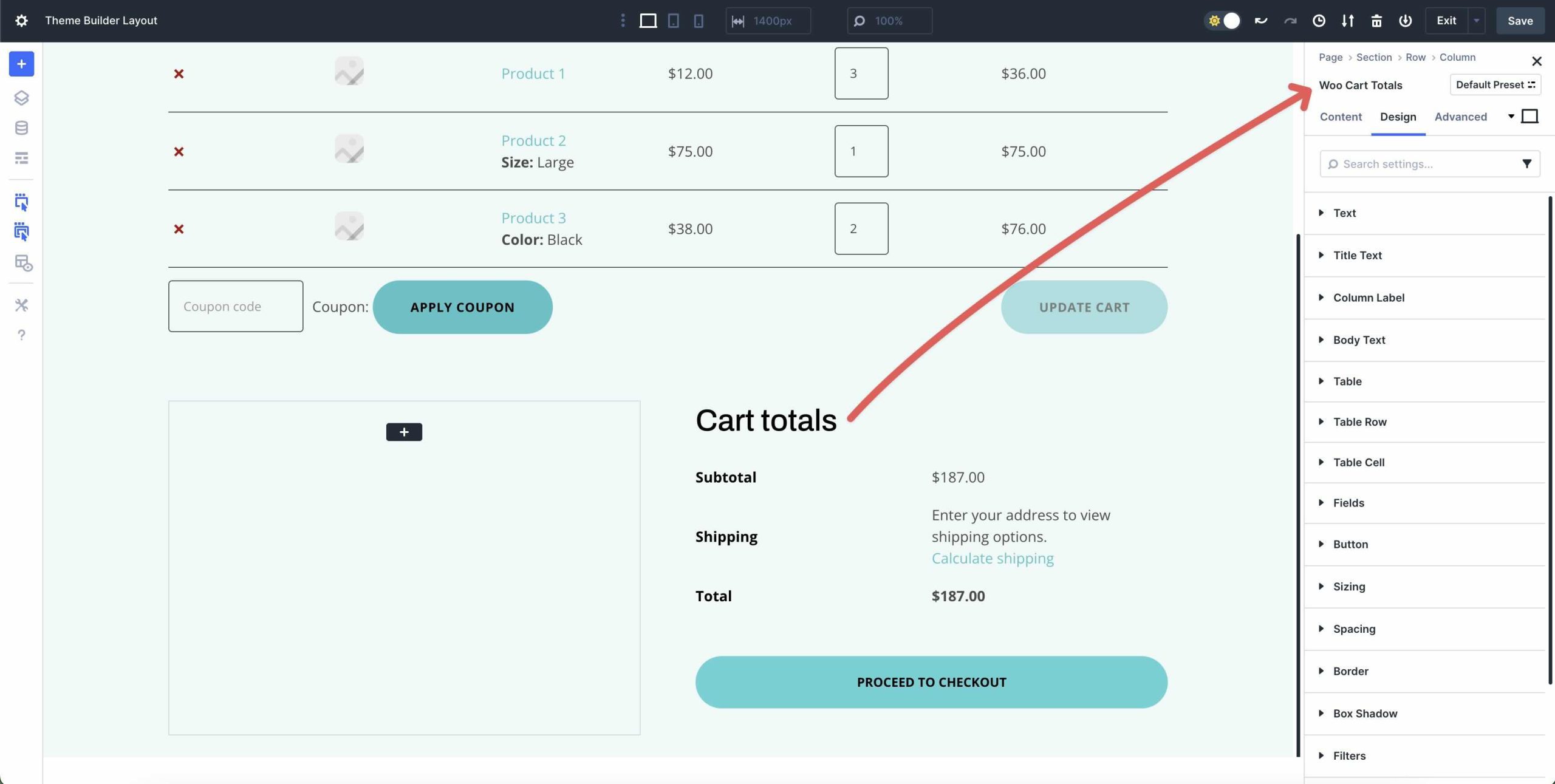Toggle the light/dark mode switch
The width and height of the screenshot is (1555, 784).
point(1223,21)
